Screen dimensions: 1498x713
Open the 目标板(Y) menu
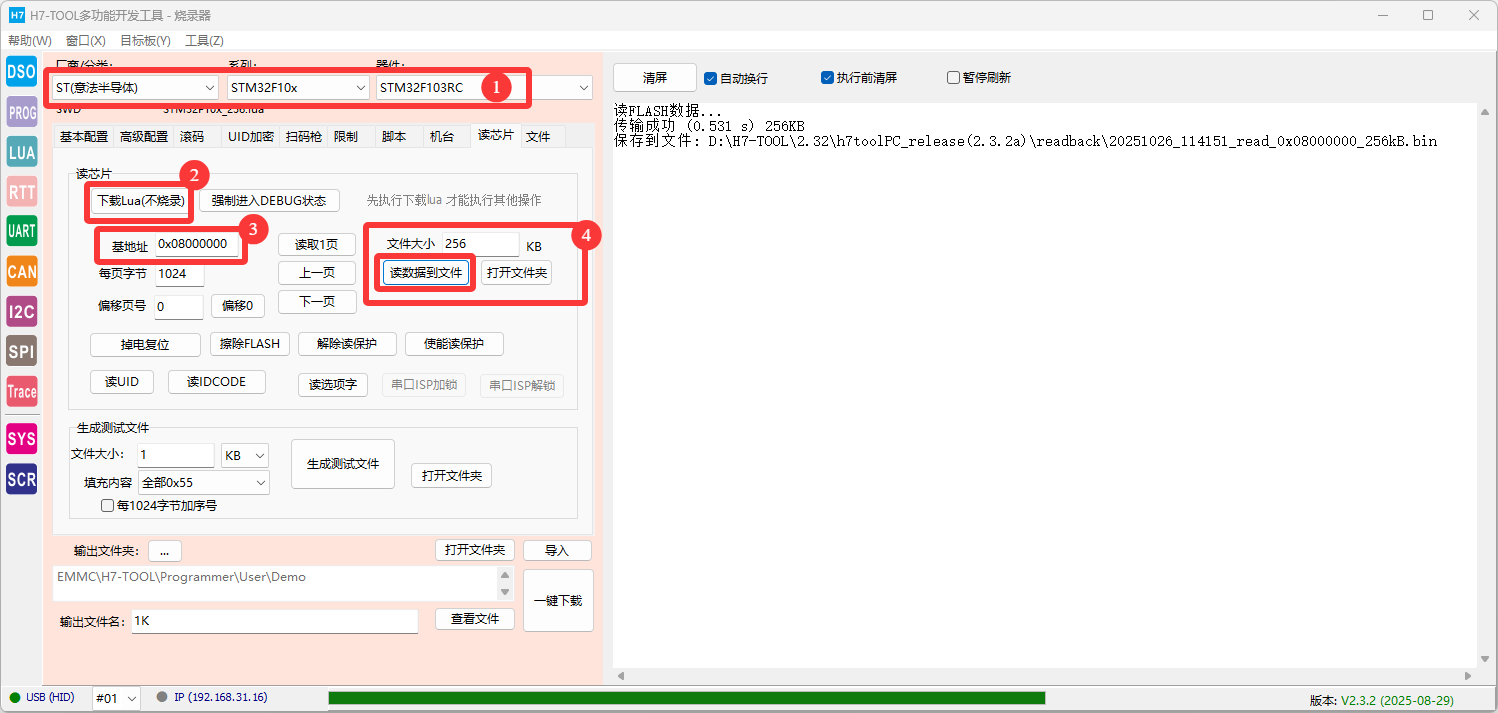click(145, 41)
